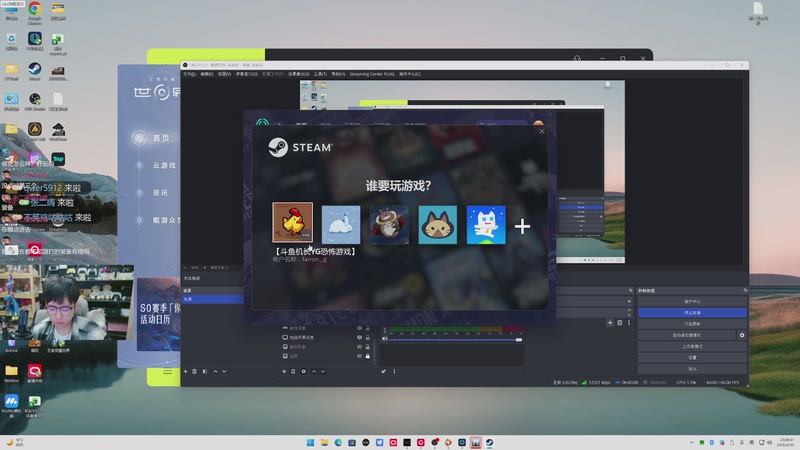
Task: Open Google Chrome desktop icon
Action: (35, 13)
